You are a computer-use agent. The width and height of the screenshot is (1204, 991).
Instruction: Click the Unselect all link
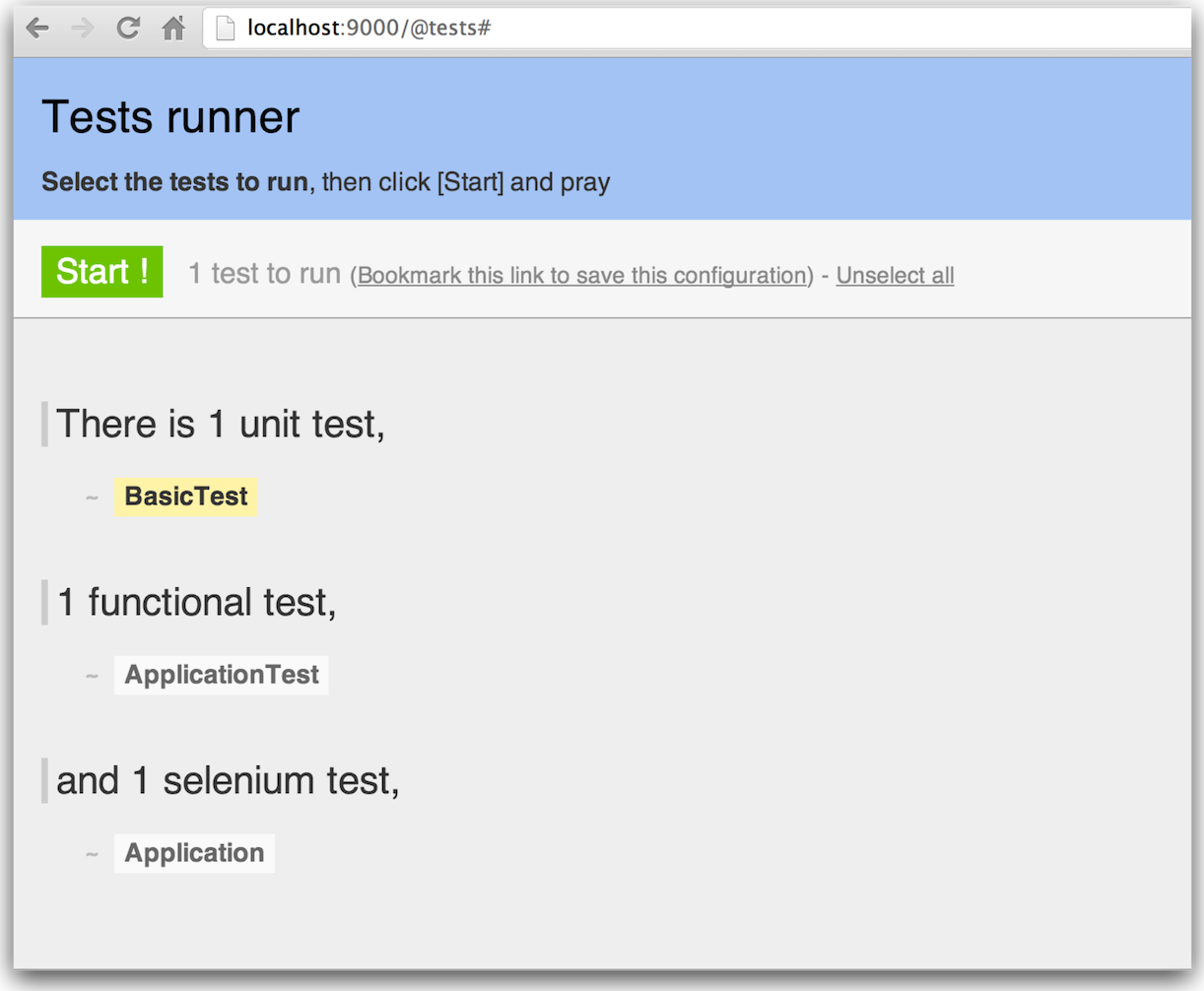click(x=895, y=276)
